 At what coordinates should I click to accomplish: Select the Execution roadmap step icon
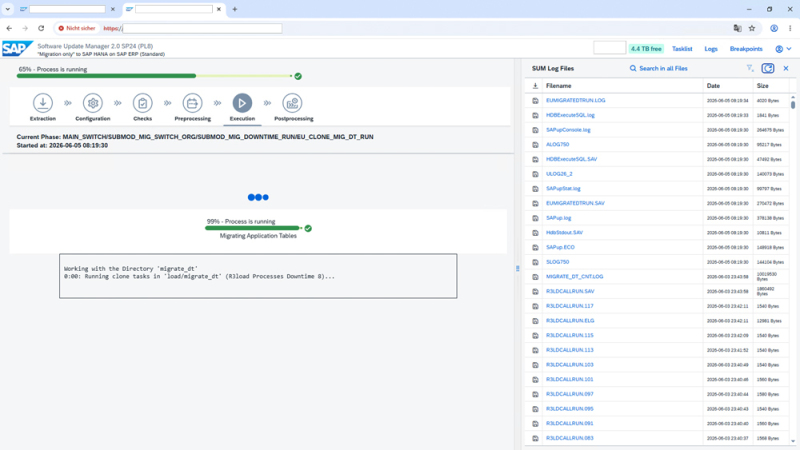242,103
